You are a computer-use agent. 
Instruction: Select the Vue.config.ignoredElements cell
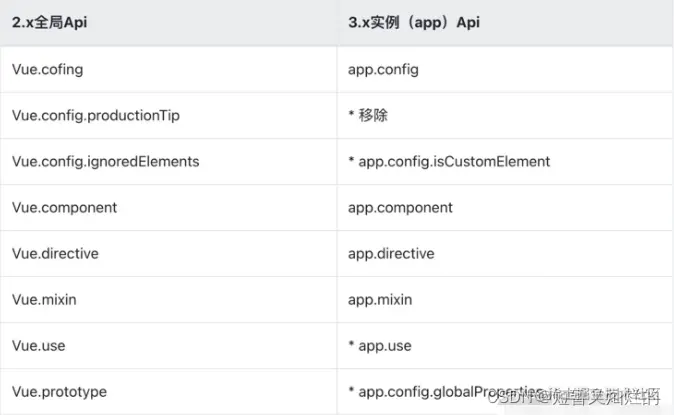[x=105, y=162]
